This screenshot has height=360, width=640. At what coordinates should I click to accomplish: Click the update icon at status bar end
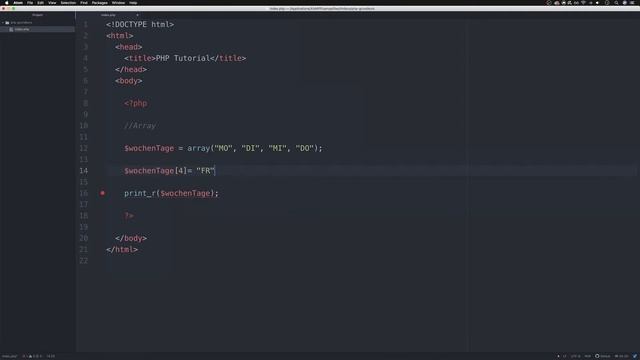click(x=635, y=356)
